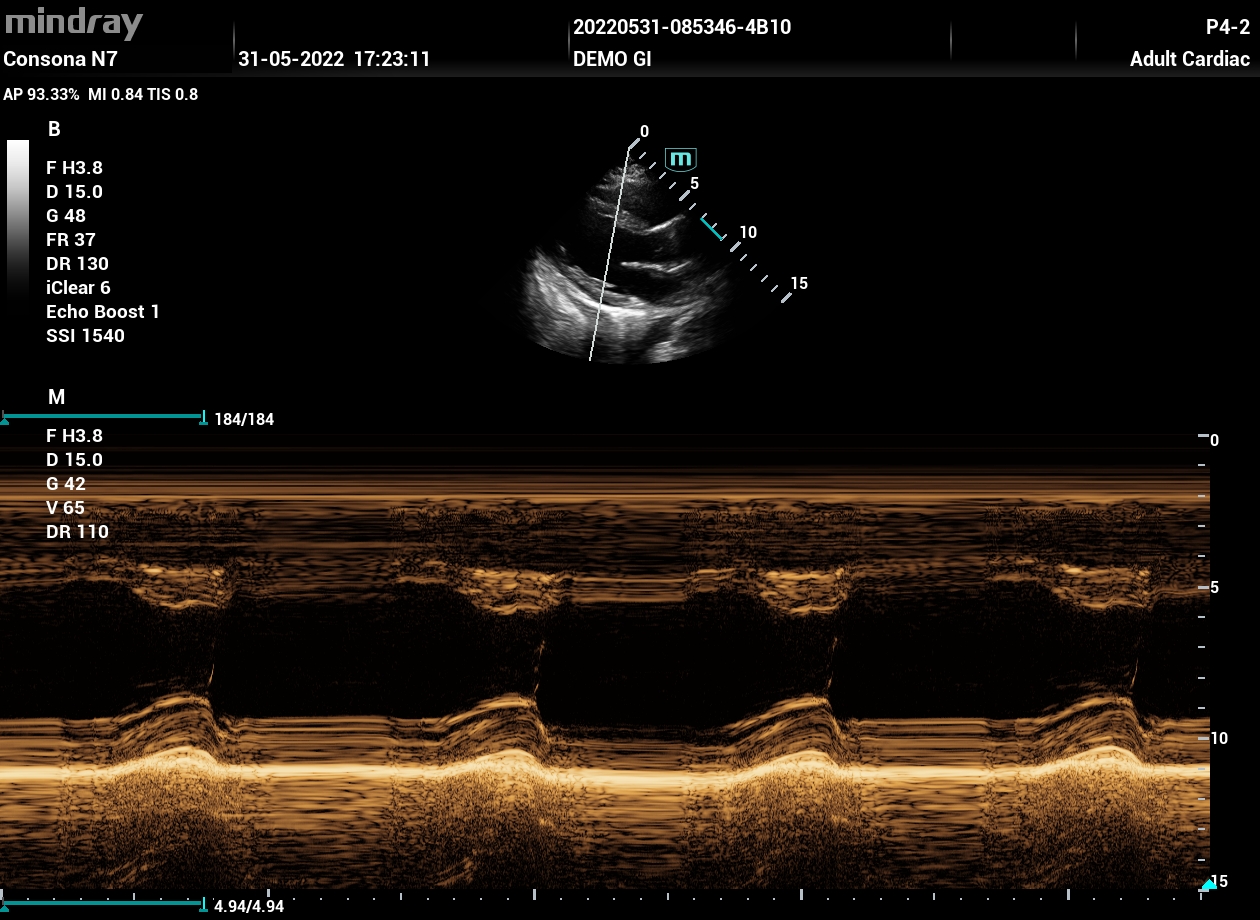Click the probe orientation marker icon
The width and height of the screenshot is (1260, 920).
coord(681,159)
